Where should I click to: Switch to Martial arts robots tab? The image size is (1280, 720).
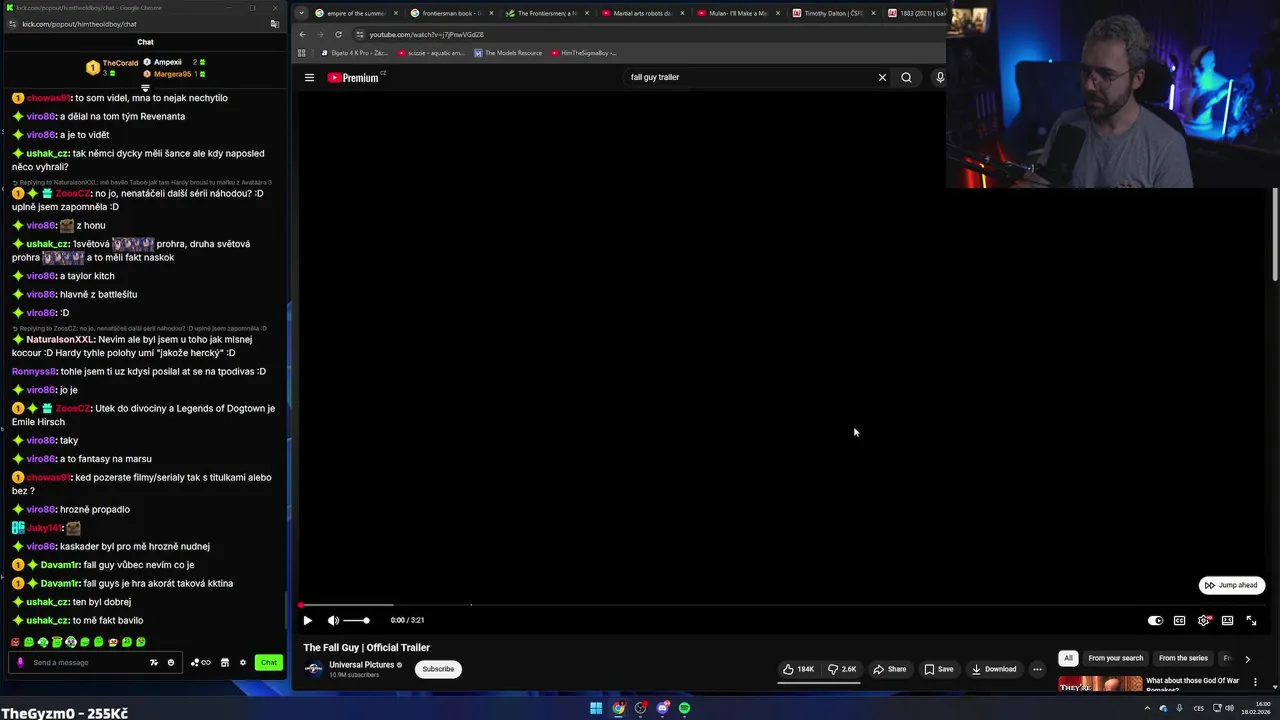point(644,13)
